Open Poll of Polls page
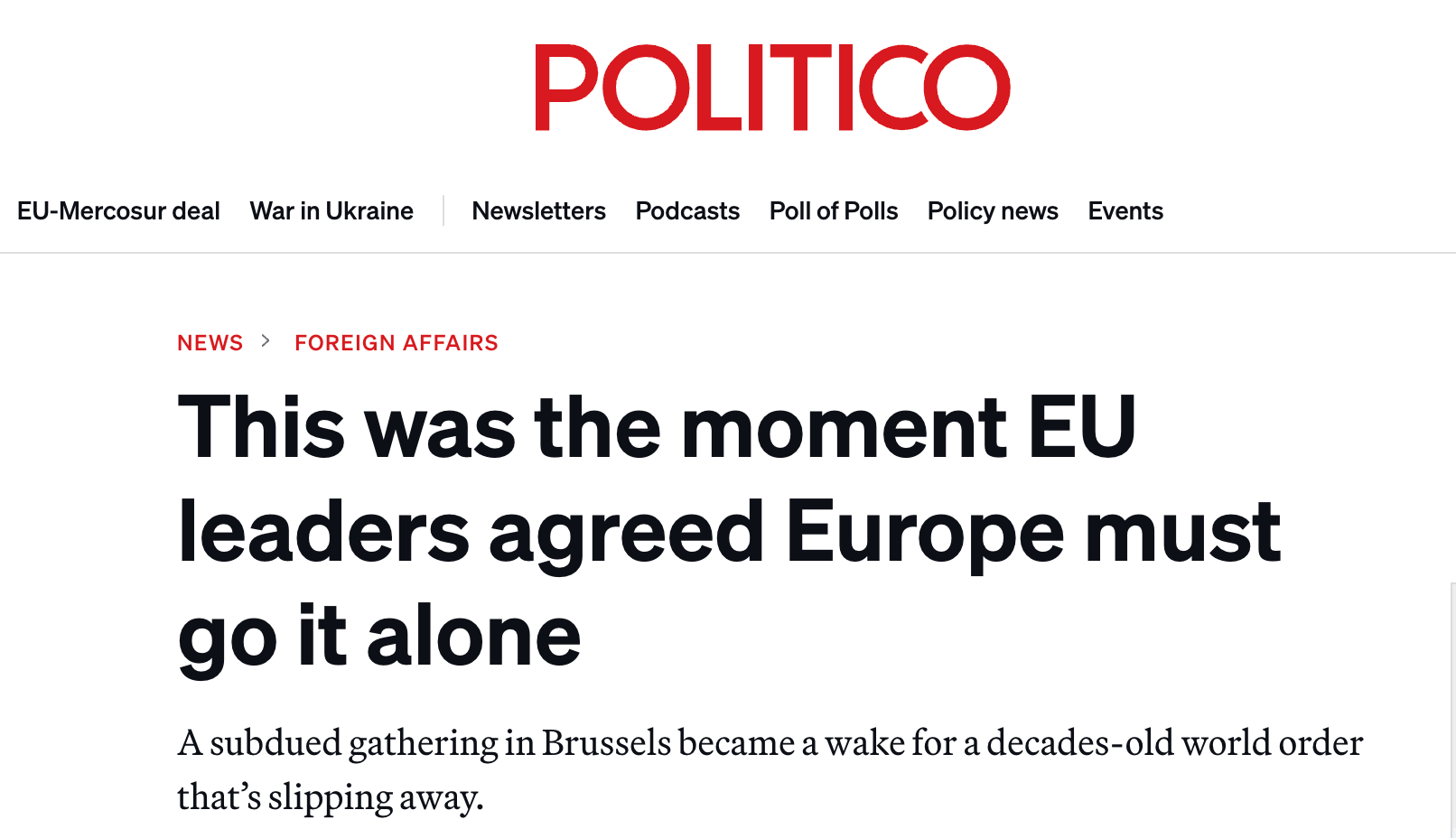 pos(833,211)
